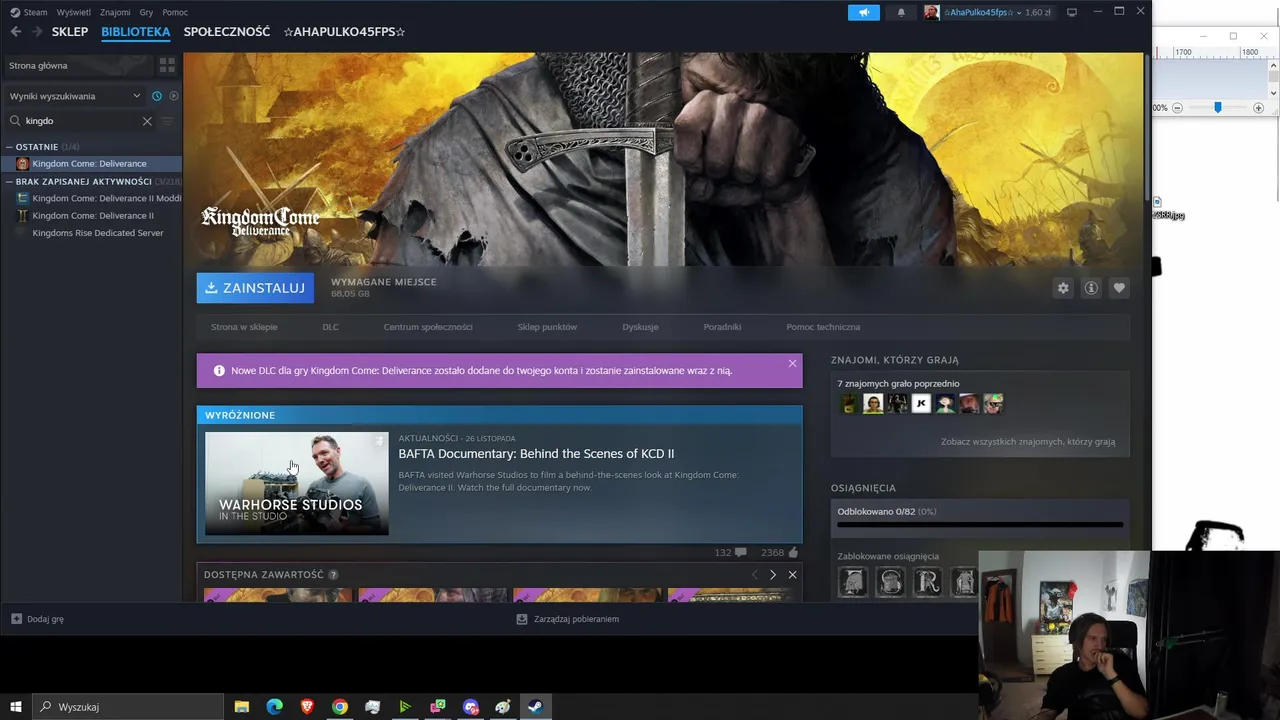1280x720 pixels.
Task: Open Sklep punktów link
Action: click(x=547, y=327)
